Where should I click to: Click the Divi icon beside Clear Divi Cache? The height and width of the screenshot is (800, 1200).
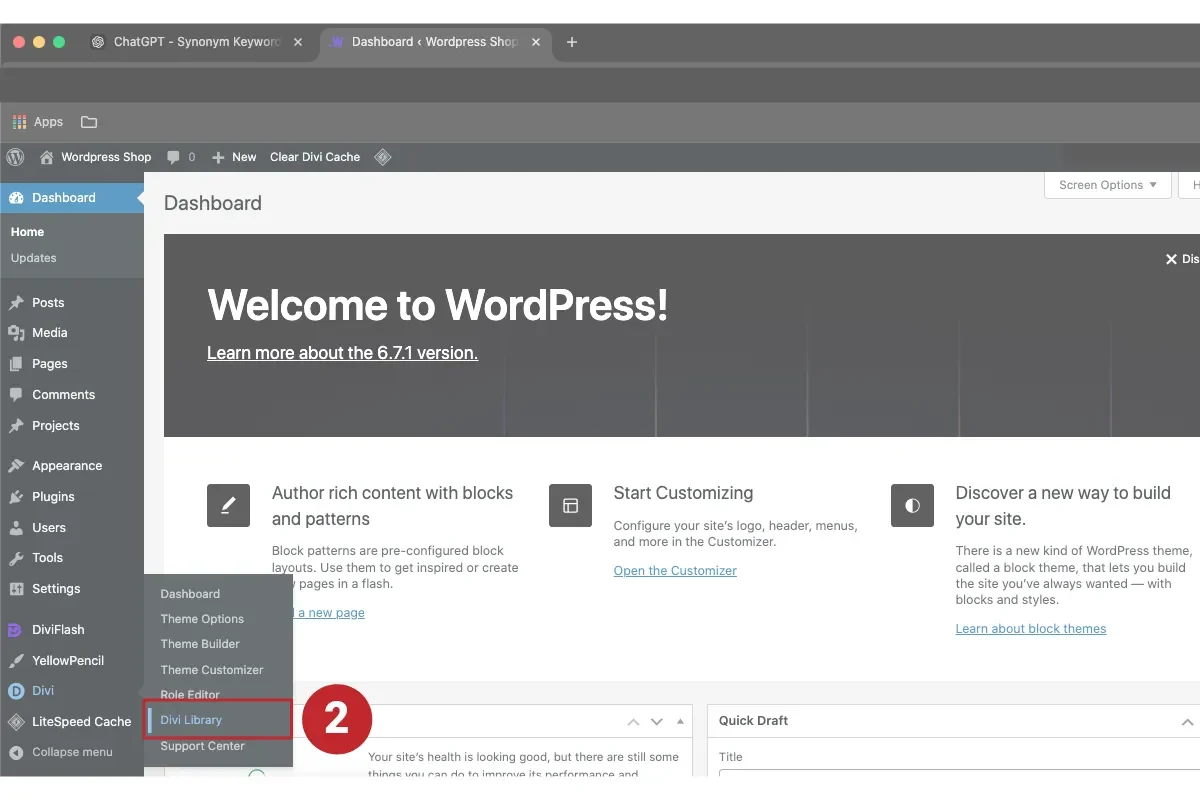pos(382,157)
